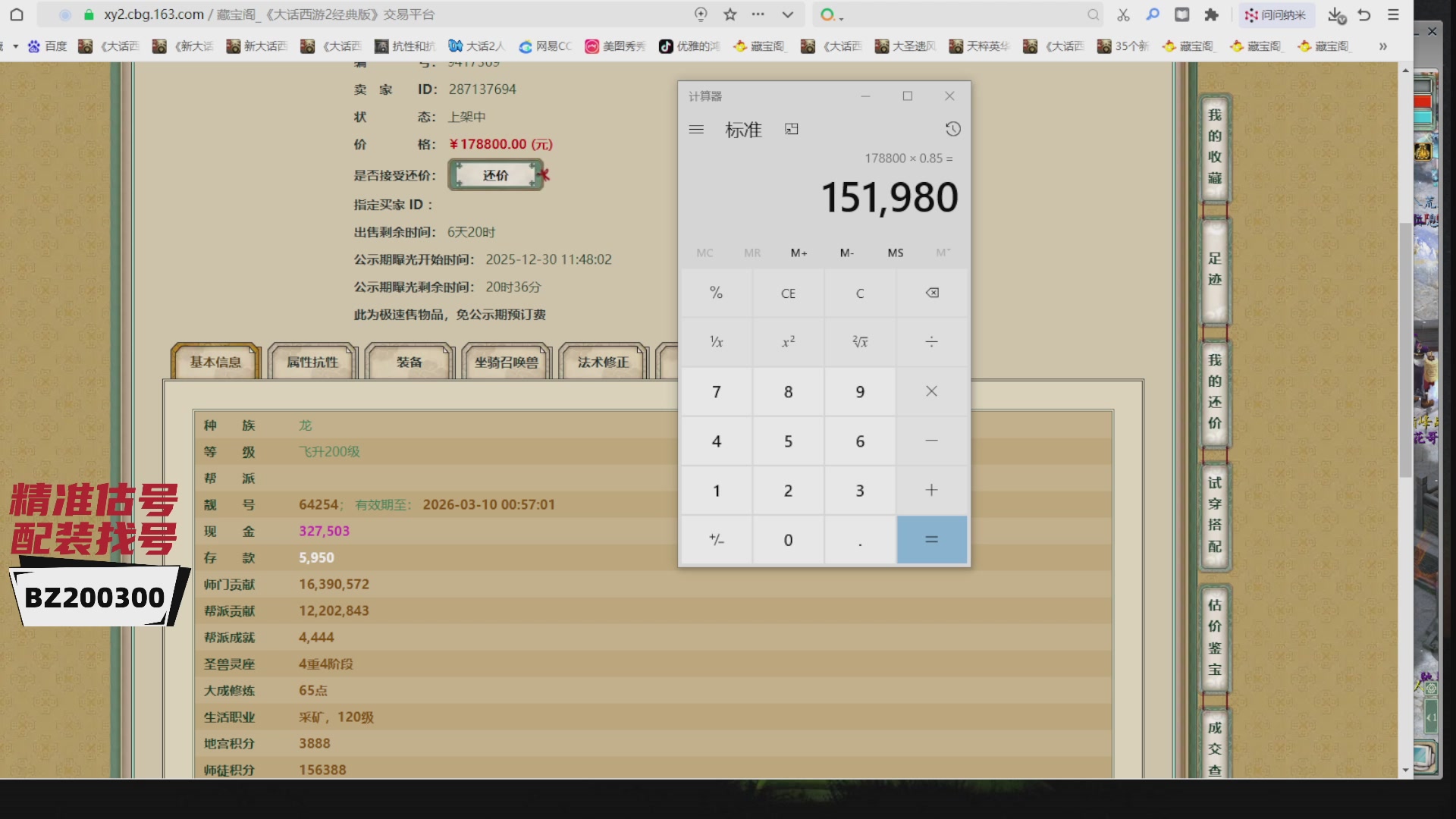
Task: Toggle the bookmark star for this page
Action: pos(730,14)
